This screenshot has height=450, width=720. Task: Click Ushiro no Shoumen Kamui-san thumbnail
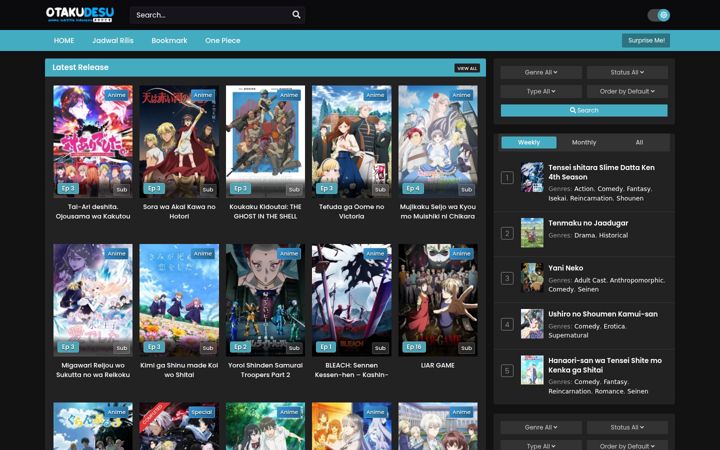pyautogui.click(x=532, y=324)
